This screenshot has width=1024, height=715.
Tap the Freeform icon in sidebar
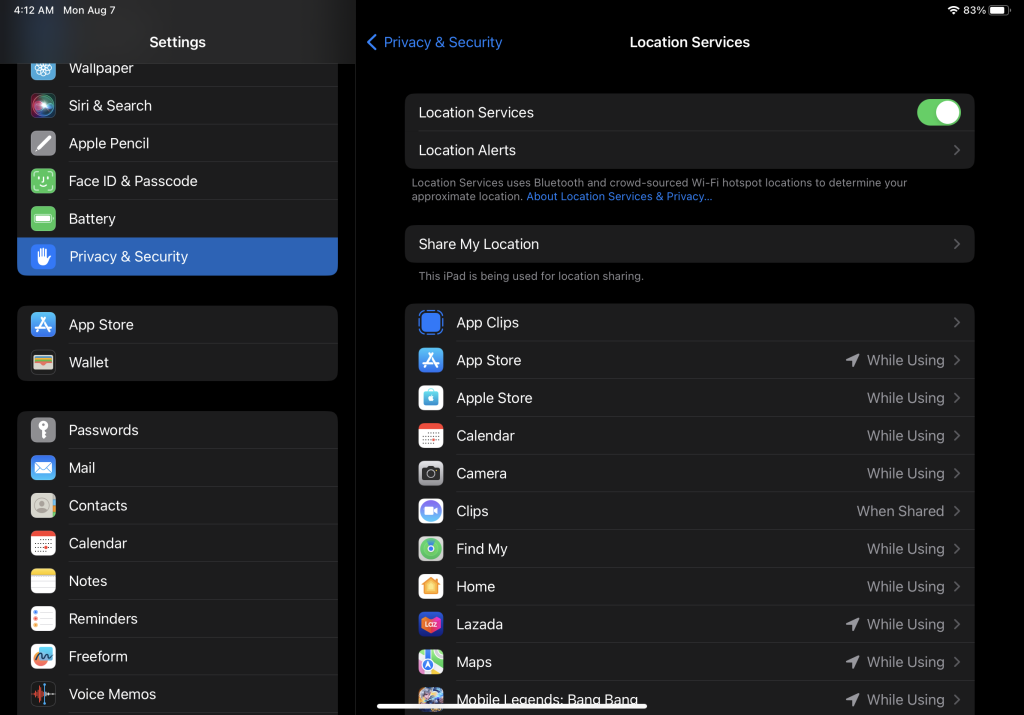43,657
